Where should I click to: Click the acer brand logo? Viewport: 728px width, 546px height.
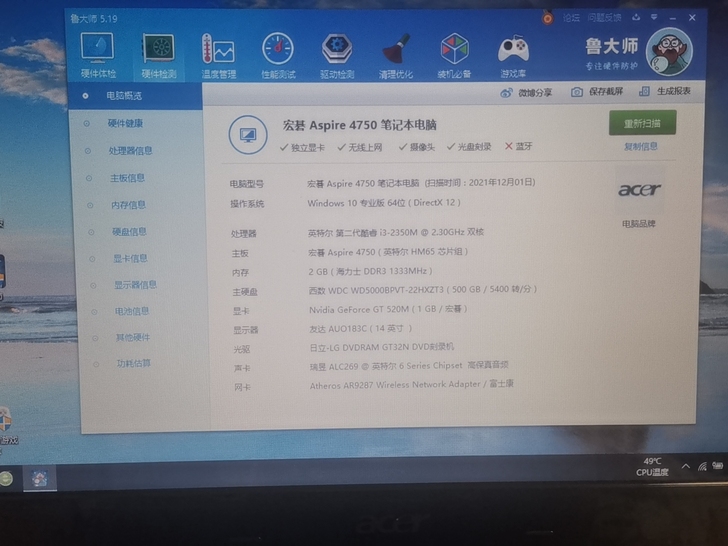pyautogui.click(x=639, y=189)
